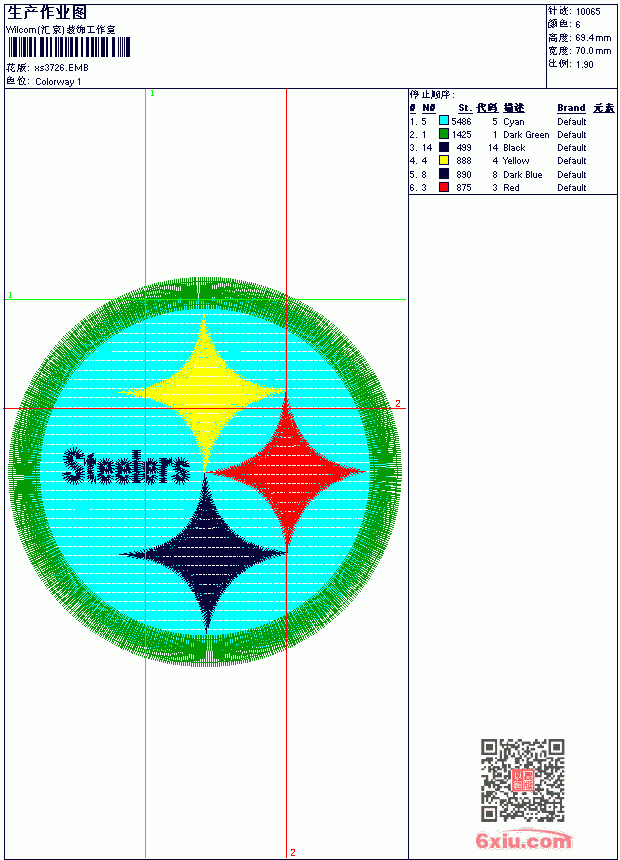The height and width of the screenshot is (860, 620).
Task: Click the stitch count value 10065
Action: tap(588, 12)
